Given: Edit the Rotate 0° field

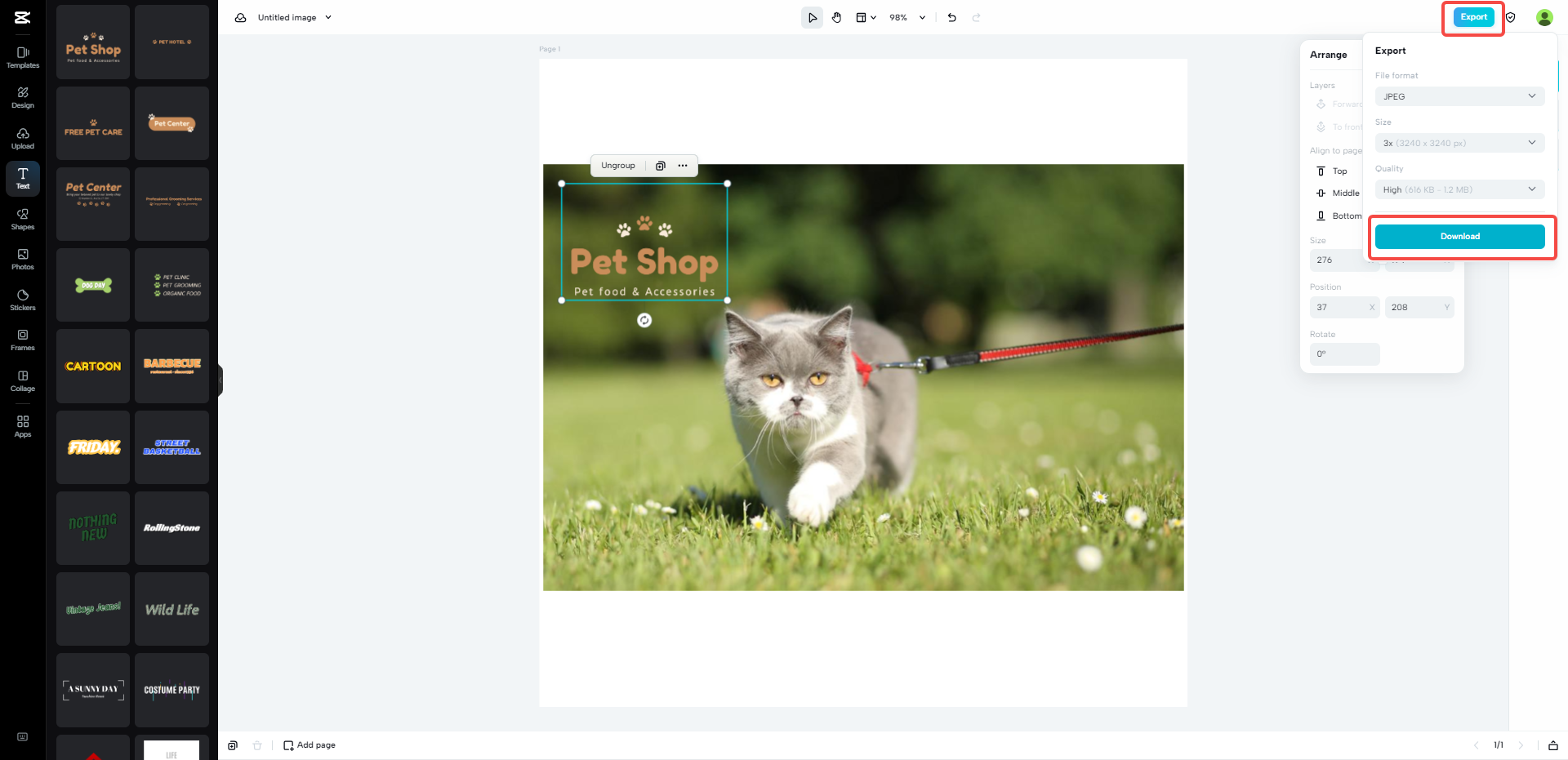Looking at the screenshot, I should (x=1344, y=354).
